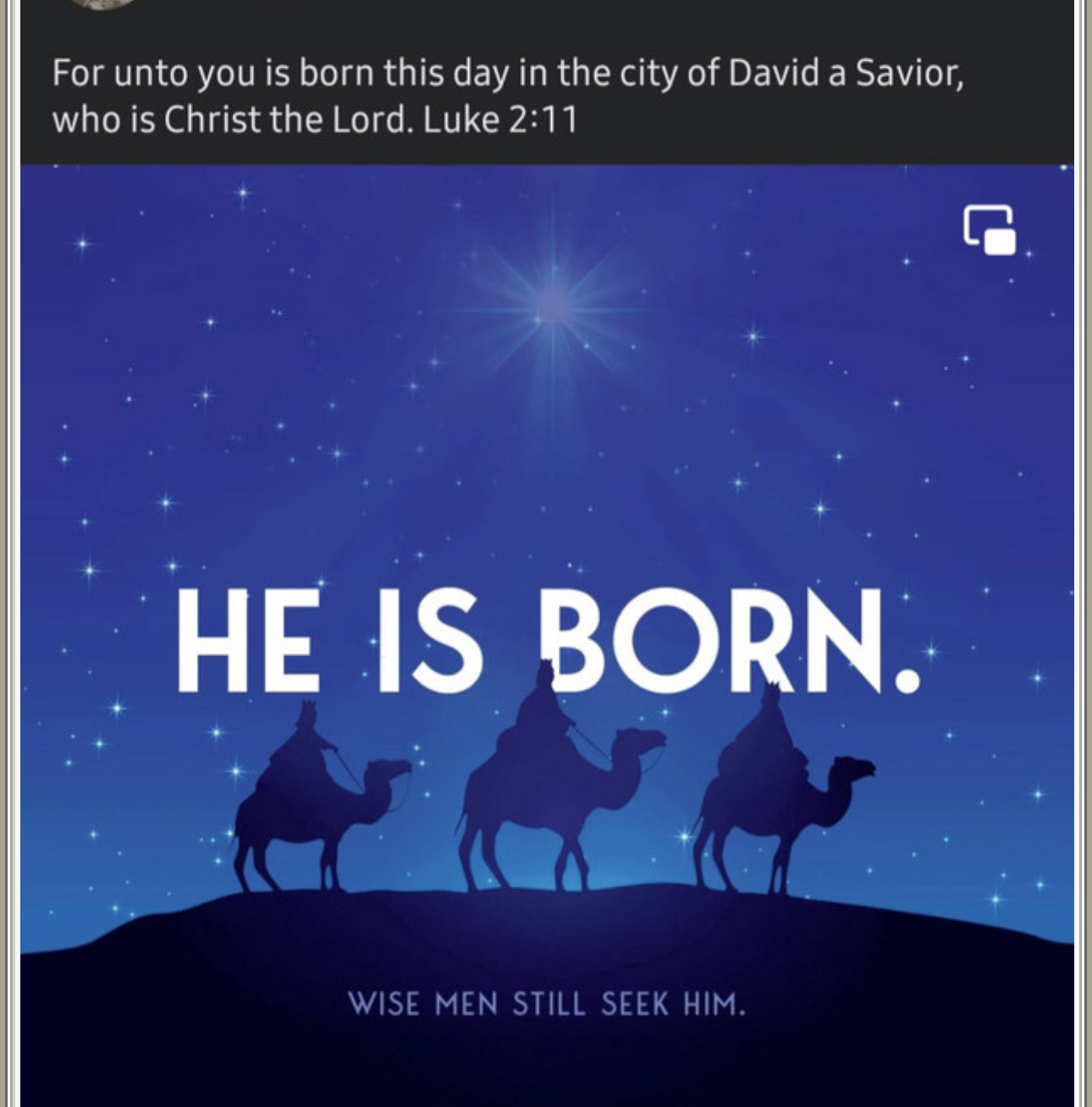This screenshot has height=1107, width=1092.
Task: Click the bright star in the sky
Action: (x=552, y=304)
